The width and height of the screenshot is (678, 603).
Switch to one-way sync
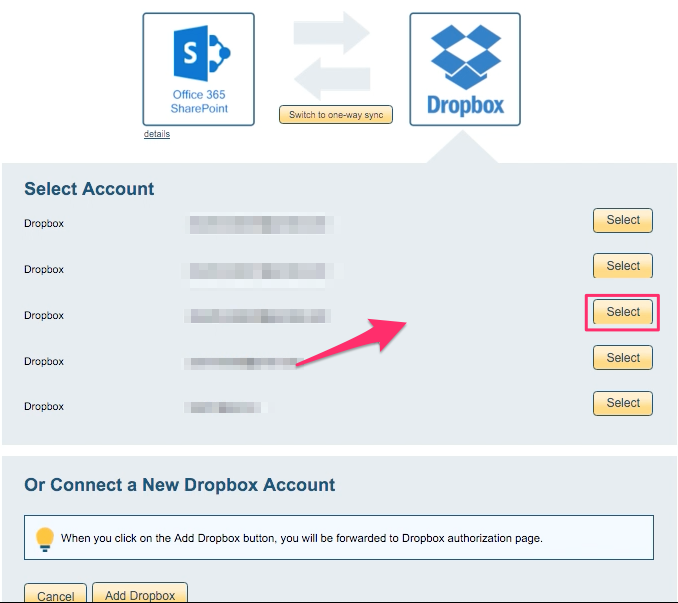pyautogui.click(x=336, y=115)
